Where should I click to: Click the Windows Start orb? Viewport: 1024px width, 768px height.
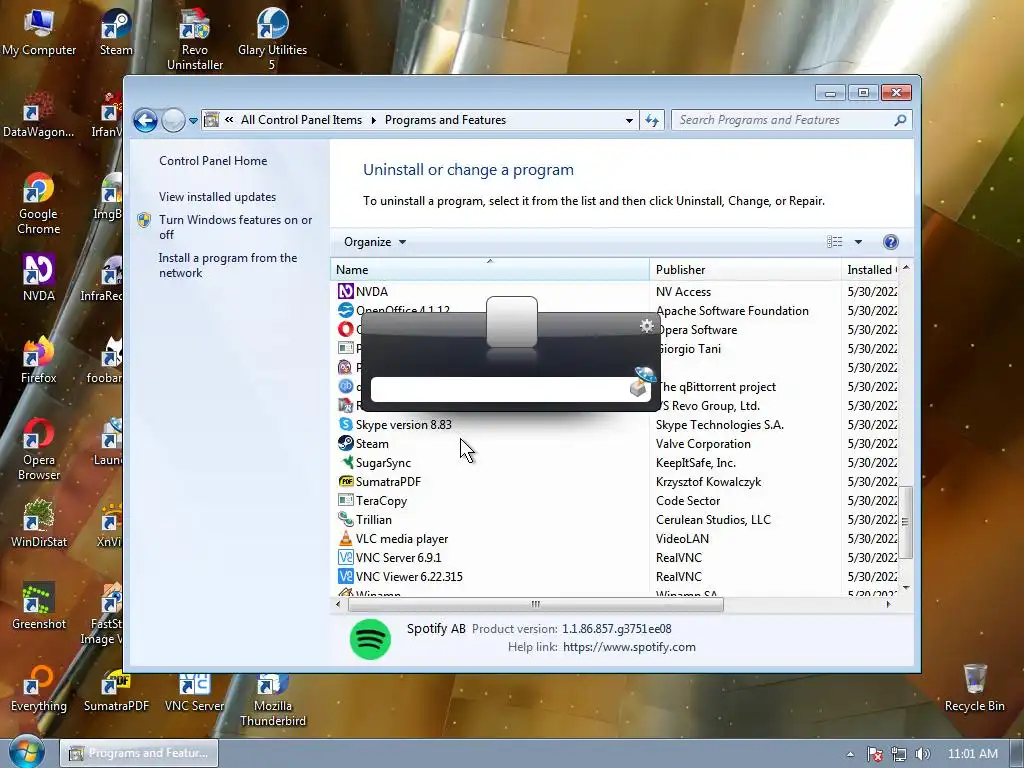[26, 752]
